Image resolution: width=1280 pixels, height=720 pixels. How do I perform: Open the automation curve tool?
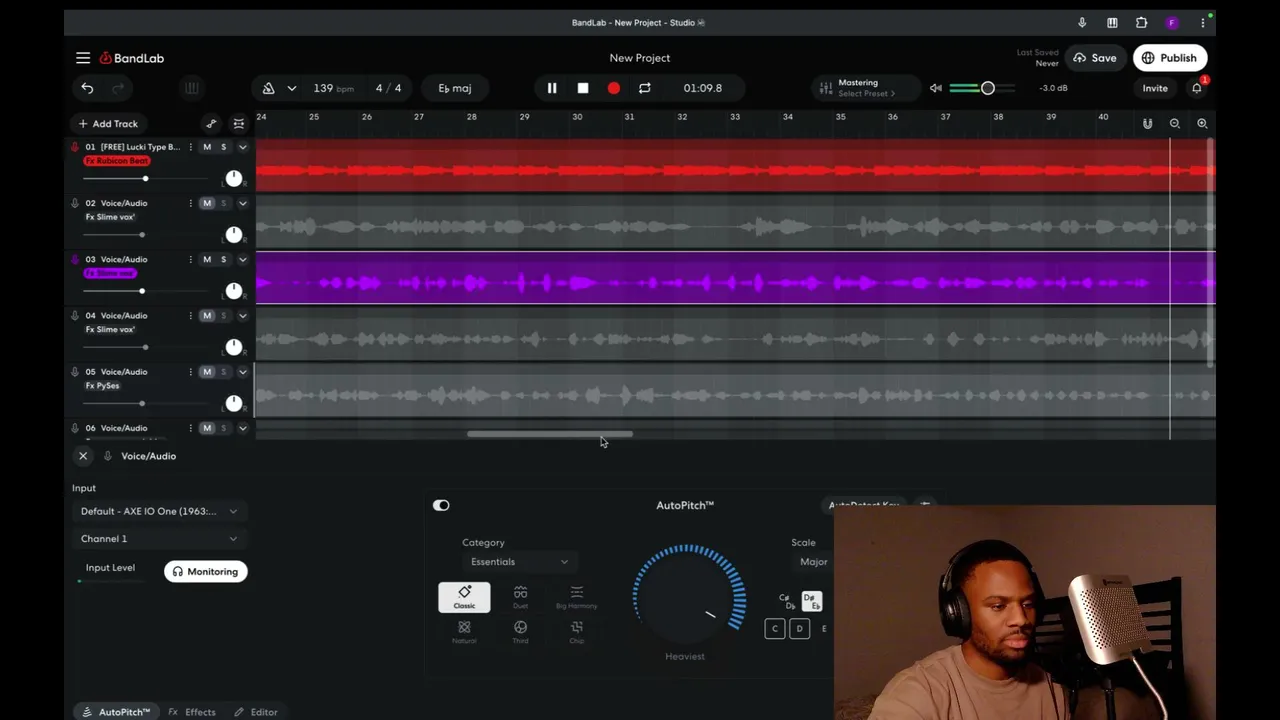211,124
